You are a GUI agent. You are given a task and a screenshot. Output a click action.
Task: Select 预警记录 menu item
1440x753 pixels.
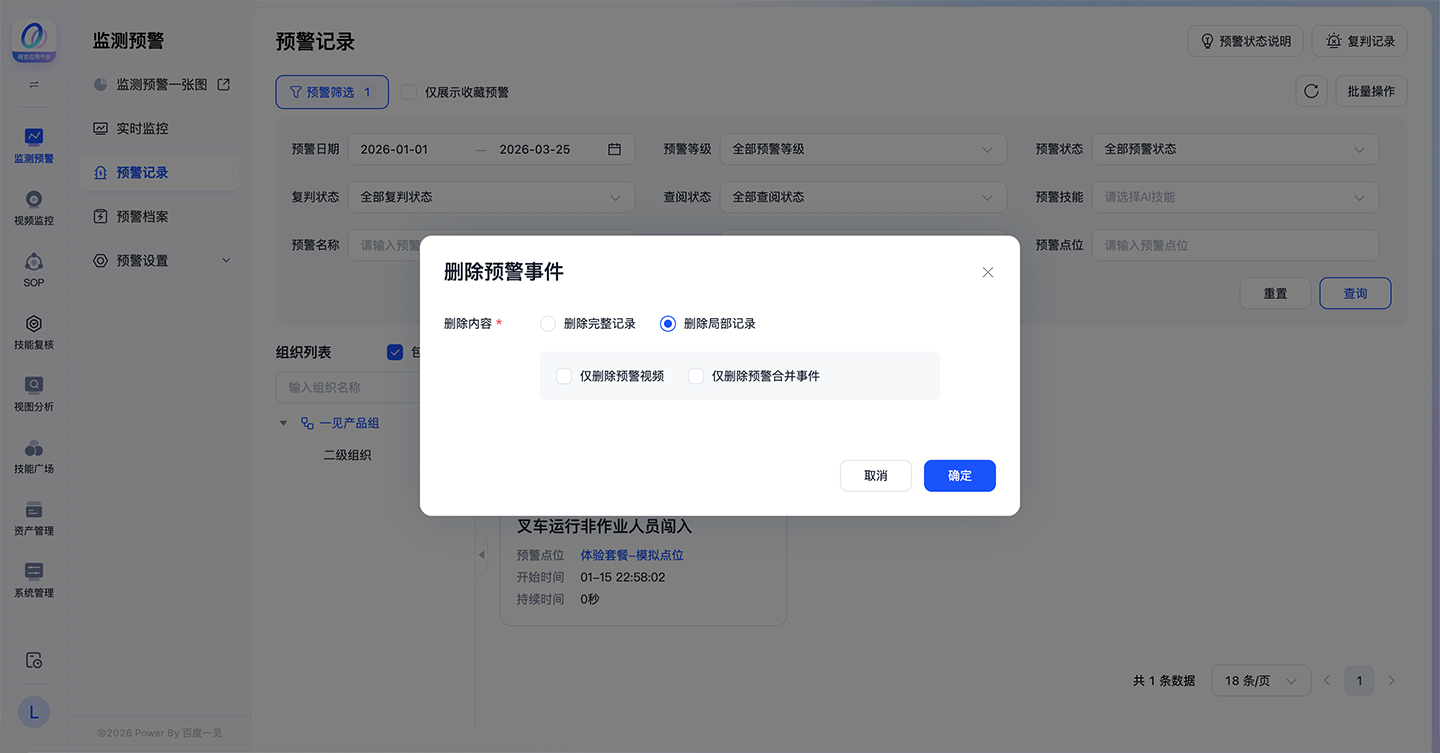(160, 173)
